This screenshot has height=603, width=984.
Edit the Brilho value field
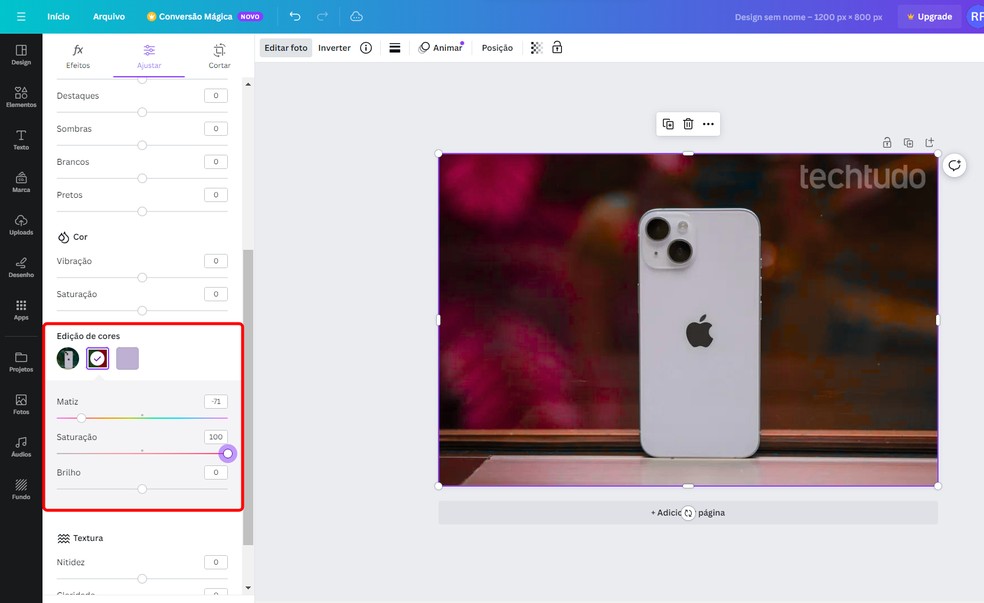pyautogui.click(x=216, y=472)
